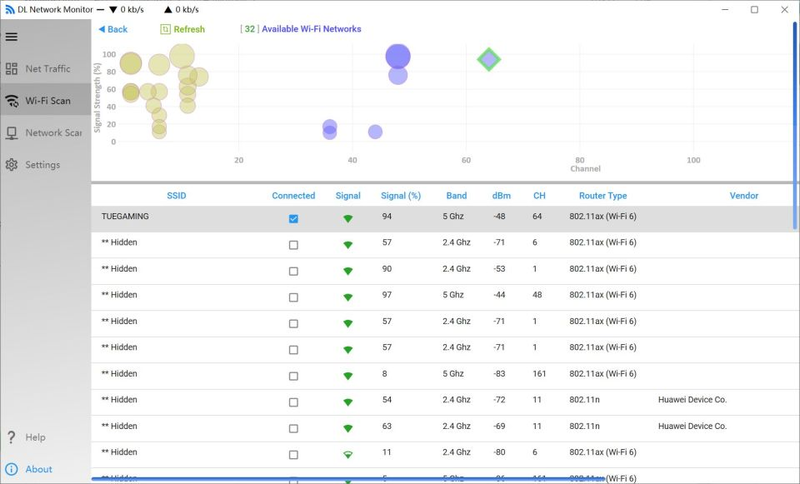Select the Wi-Fi Scan sidebar icon

point(12,101)
